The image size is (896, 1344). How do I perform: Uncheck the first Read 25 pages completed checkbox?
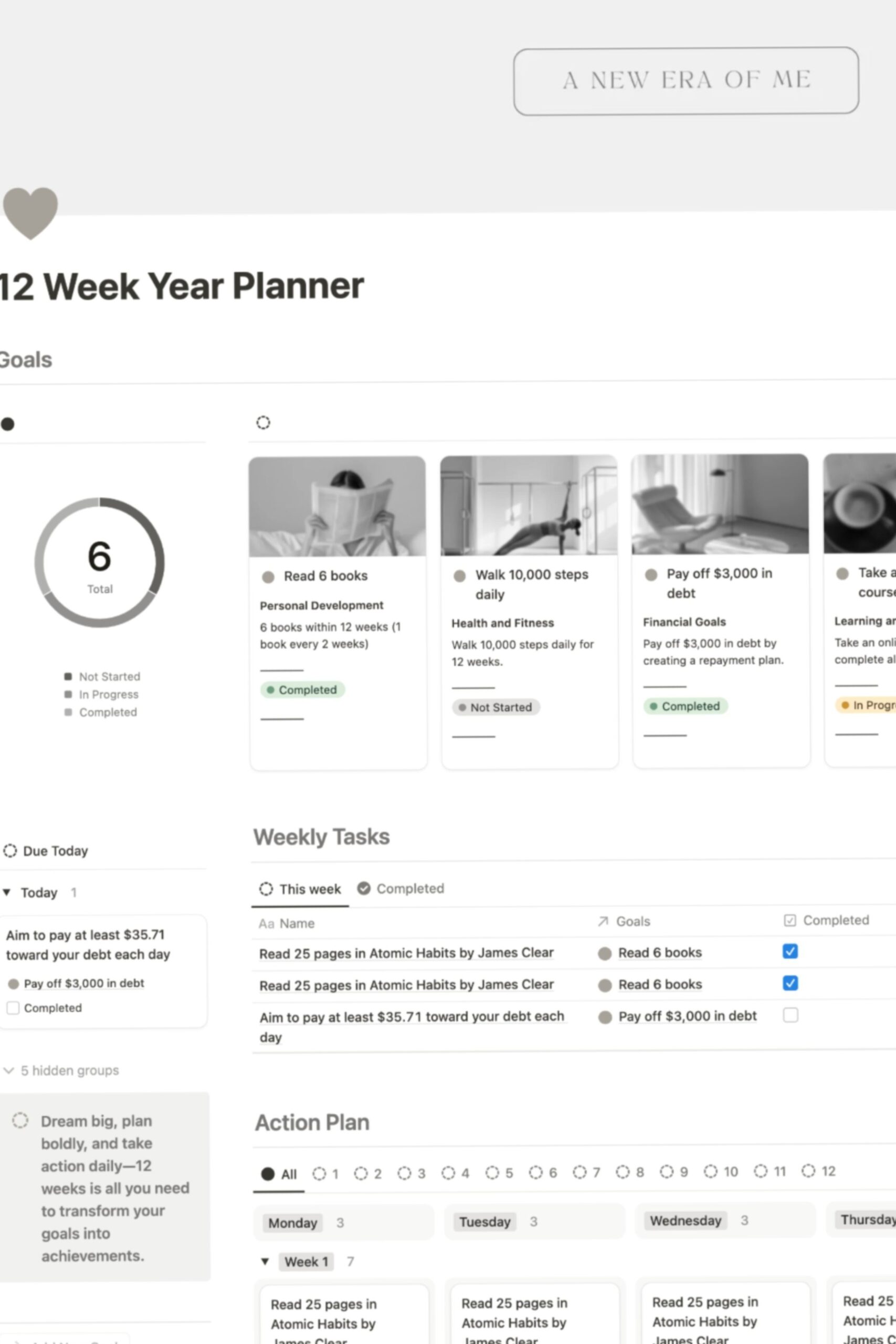(x=790, y=951)
